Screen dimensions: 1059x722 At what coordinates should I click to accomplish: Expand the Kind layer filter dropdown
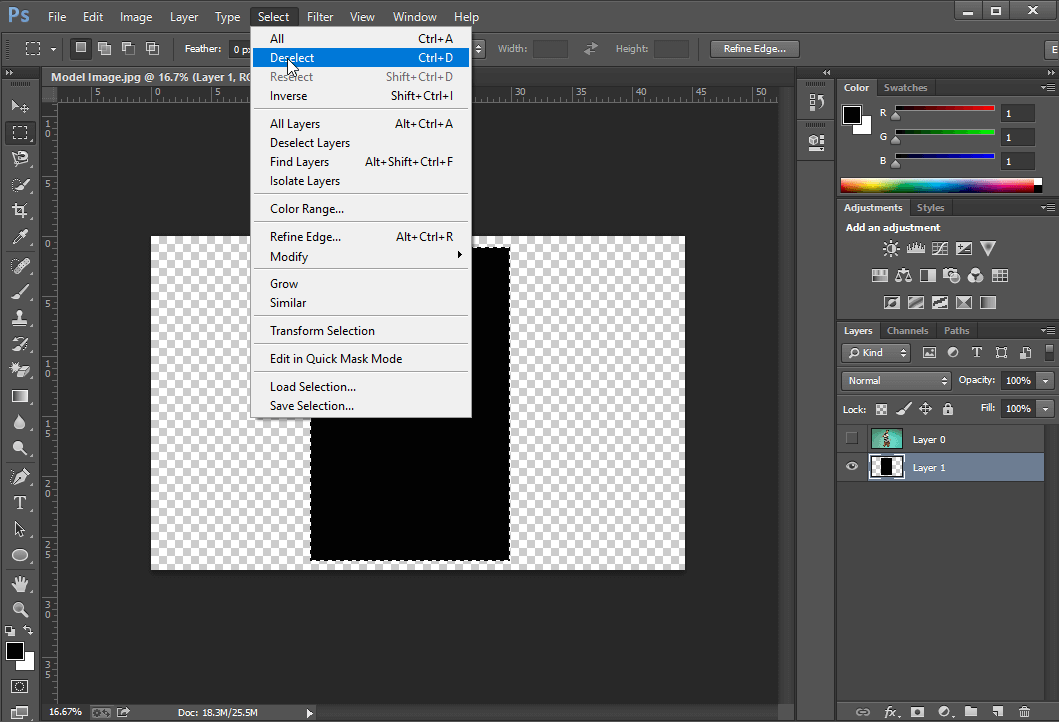(x=877, y=353)
